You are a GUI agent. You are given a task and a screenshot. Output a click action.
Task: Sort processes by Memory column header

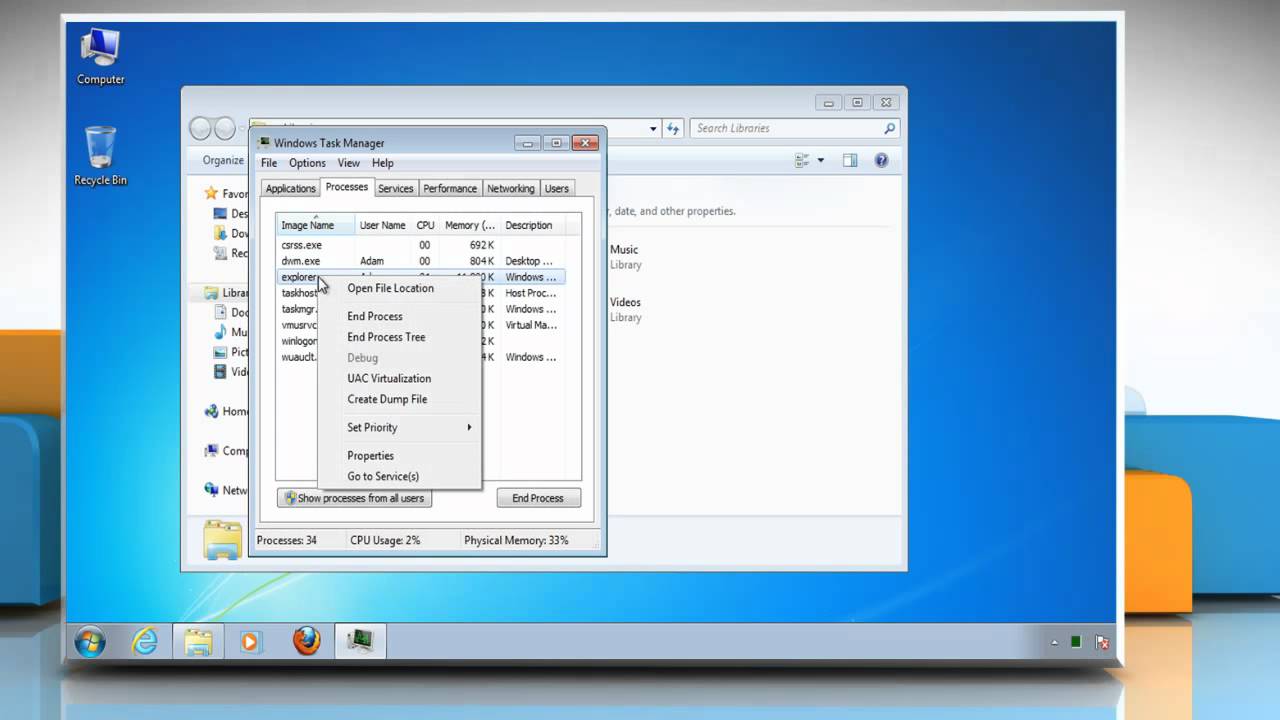pyautogui.click(x=470, y=225)
